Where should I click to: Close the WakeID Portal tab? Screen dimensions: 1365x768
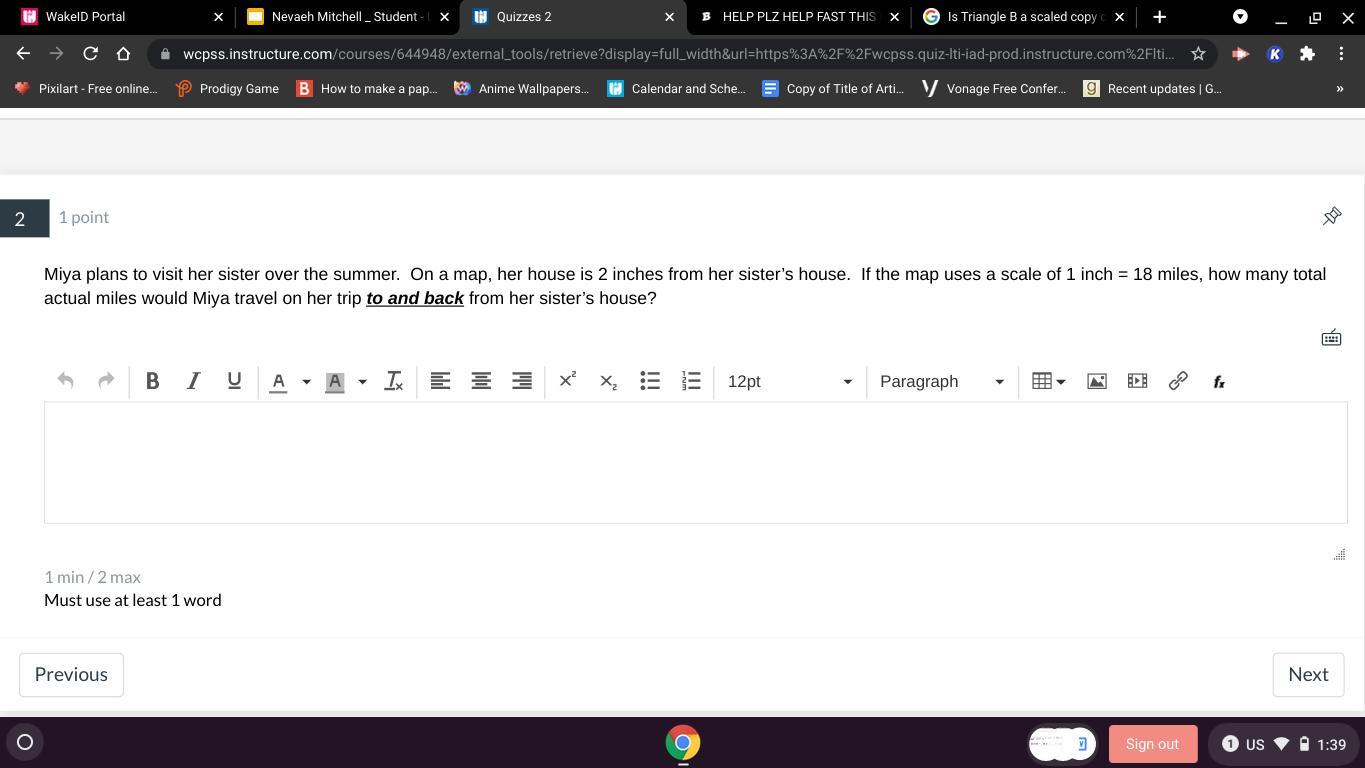219,17
